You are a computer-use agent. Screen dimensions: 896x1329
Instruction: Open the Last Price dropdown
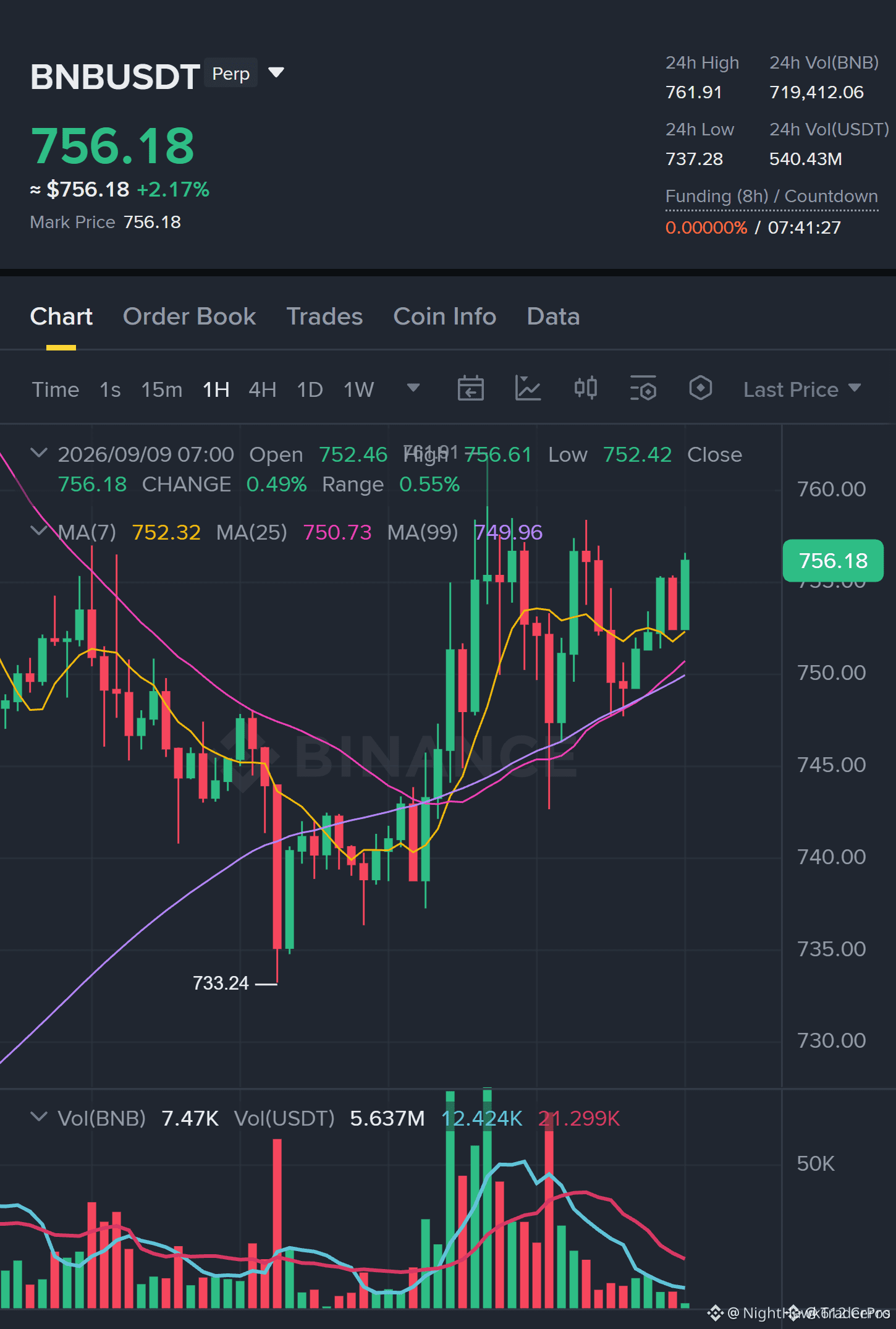pos(801,389)
